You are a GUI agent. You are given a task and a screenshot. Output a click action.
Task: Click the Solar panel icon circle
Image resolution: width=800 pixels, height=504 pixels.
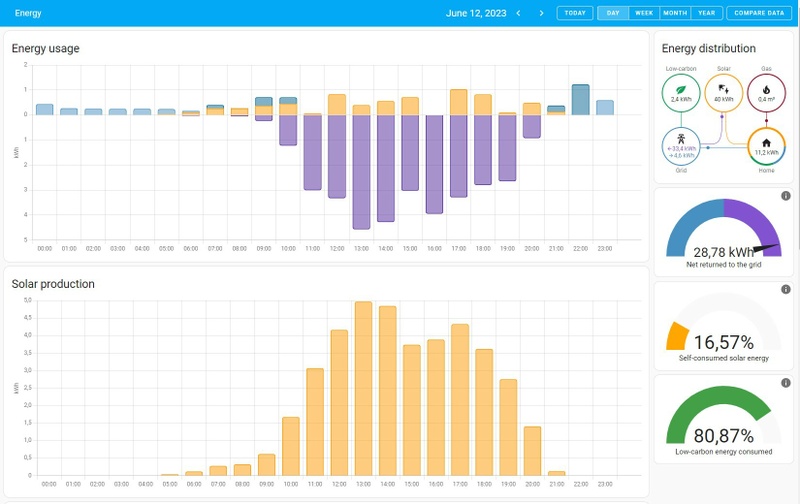tap(723, 93)
